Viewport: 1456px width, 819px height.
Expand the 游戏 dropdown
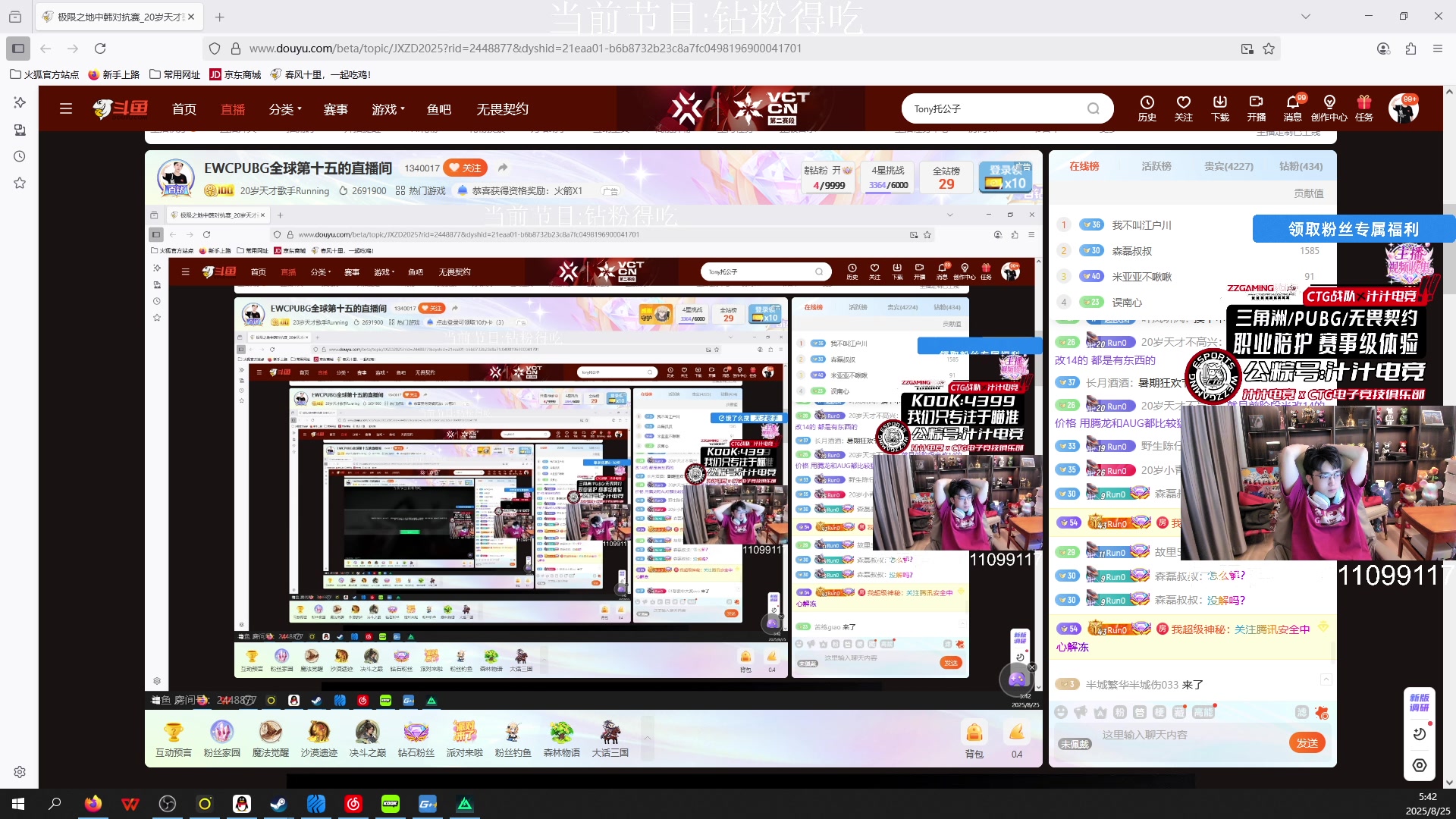point(388,109)
